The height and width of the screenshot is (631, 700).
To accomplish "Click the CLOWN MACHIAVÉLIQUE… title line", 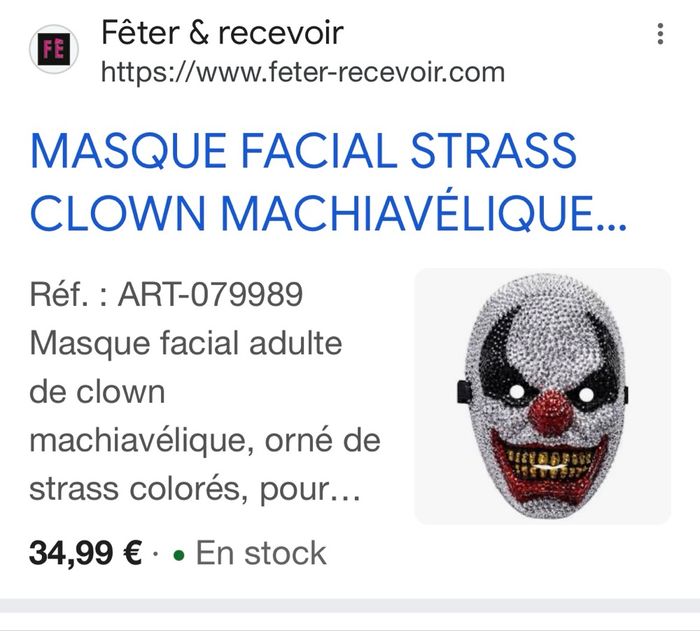I will pos(328,213).
